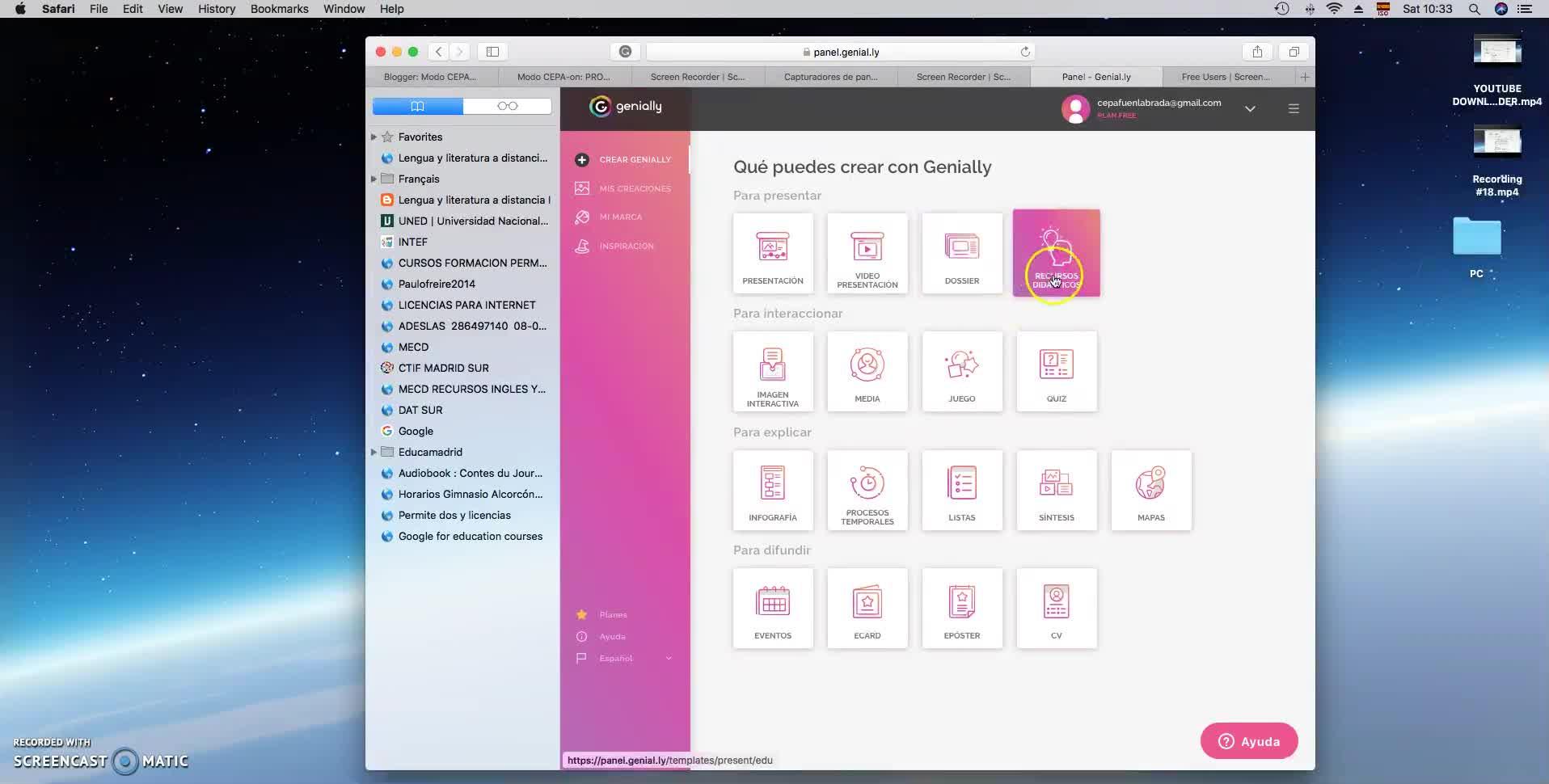
Task: Open the Bookmarks menu in menu bar
Action: (279, 9)
